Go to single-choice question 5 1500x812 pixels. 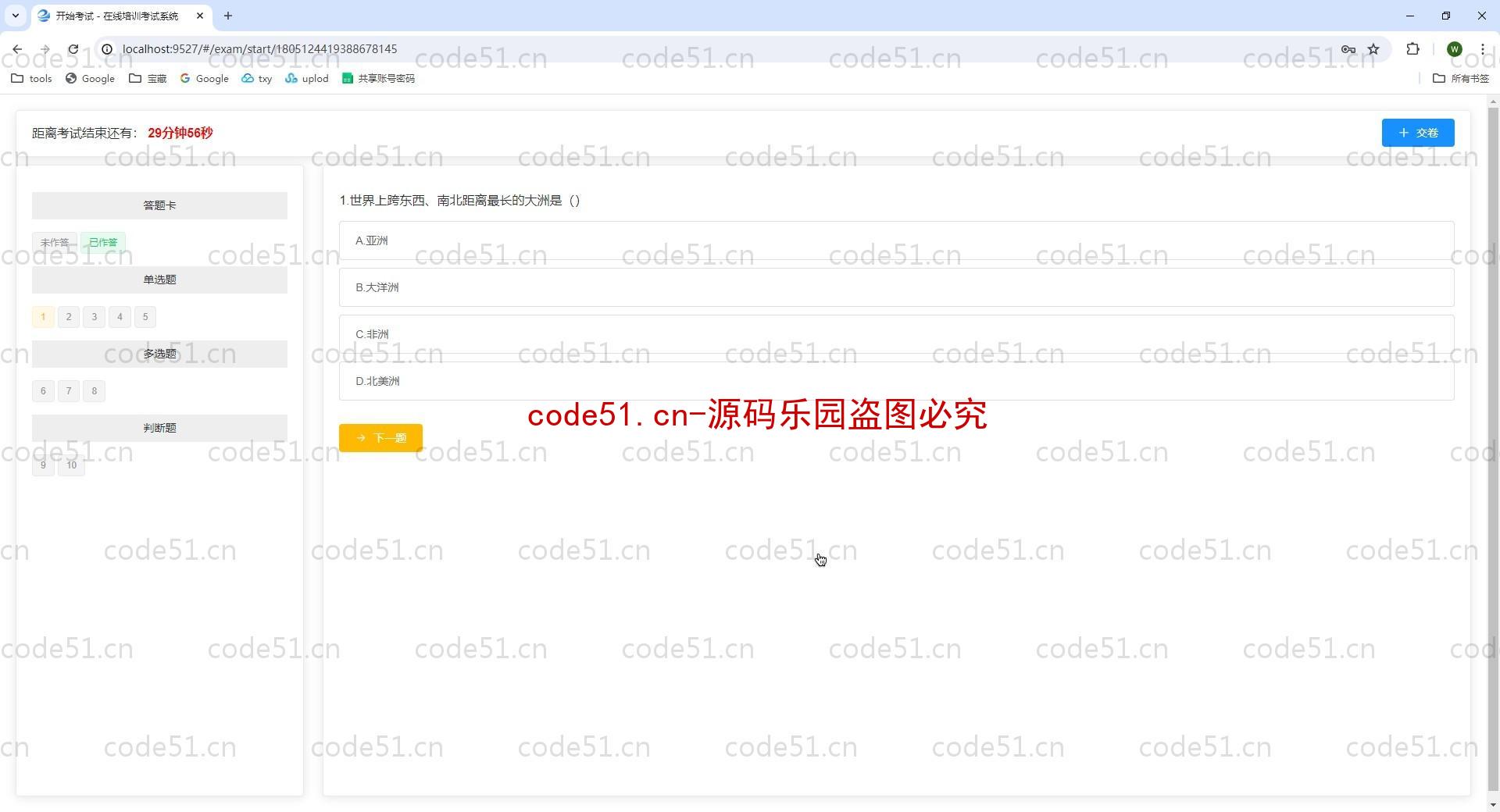[145, 317]
